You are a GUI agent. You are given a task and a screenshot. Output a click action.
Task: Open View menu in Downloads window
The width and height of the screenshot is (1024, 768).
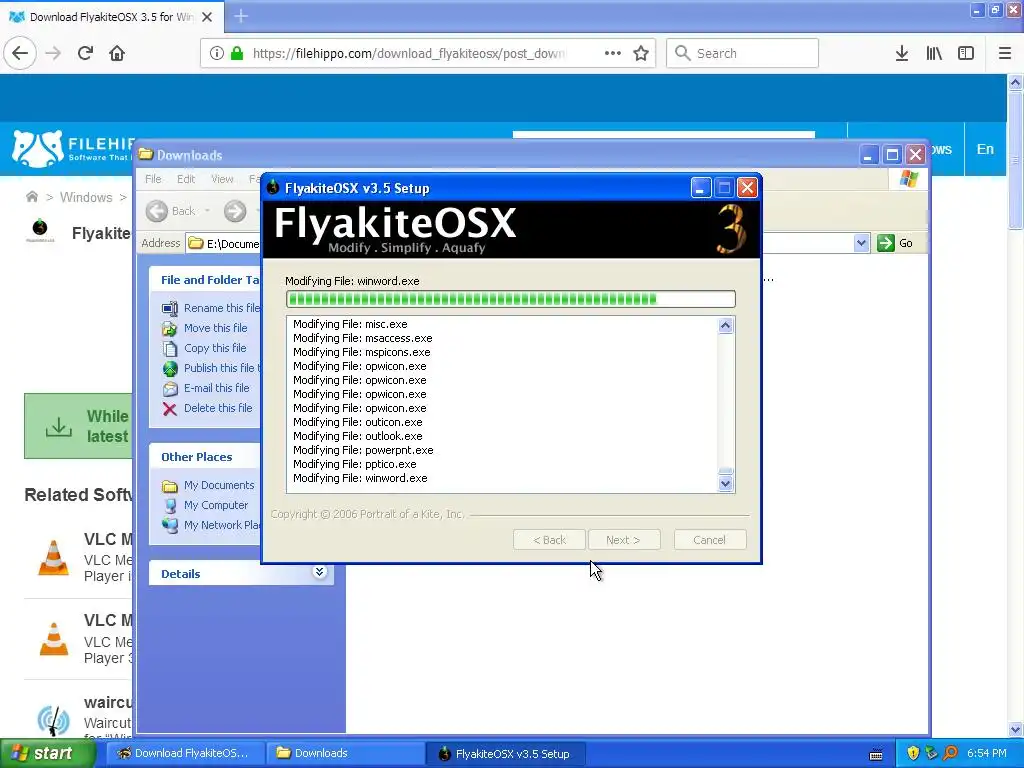[x=222, y=179]
